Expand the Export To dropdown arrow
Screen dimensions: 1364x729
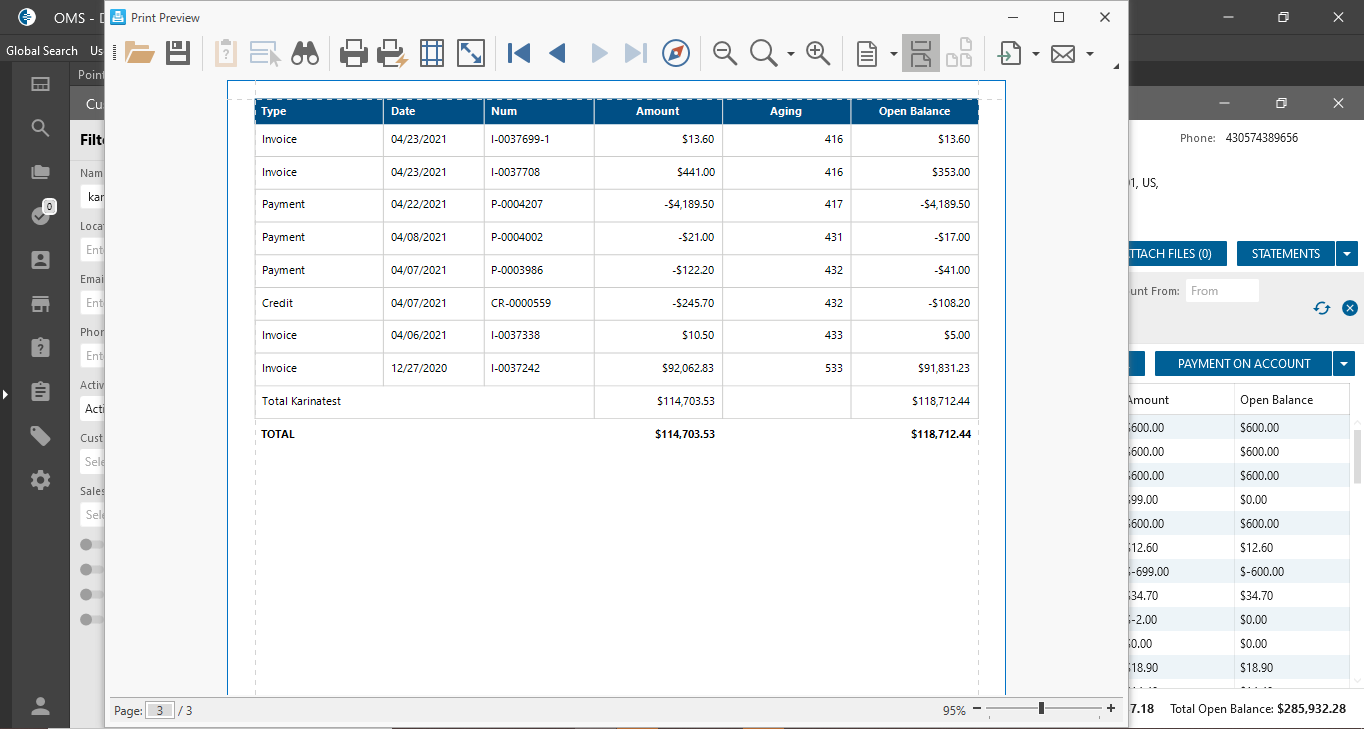[1036, 54]
